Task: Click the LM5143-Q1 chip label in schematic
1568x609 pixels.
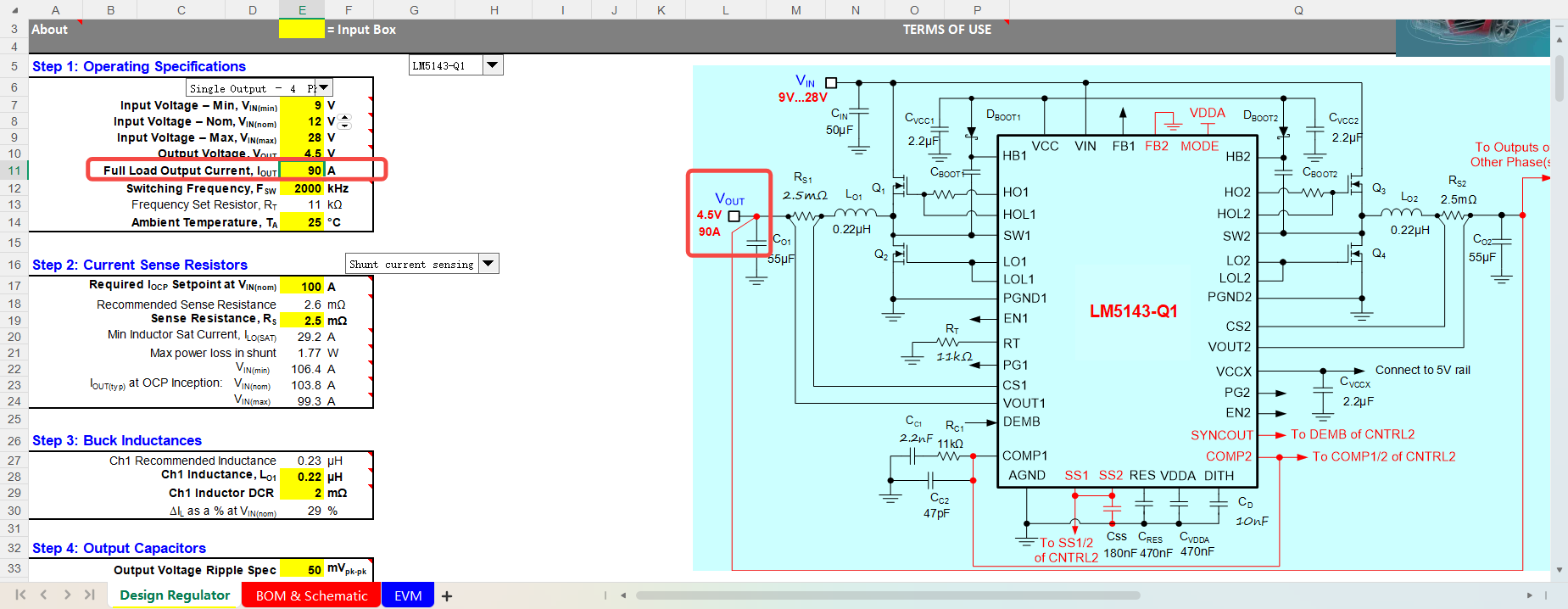Action: 1133,311
